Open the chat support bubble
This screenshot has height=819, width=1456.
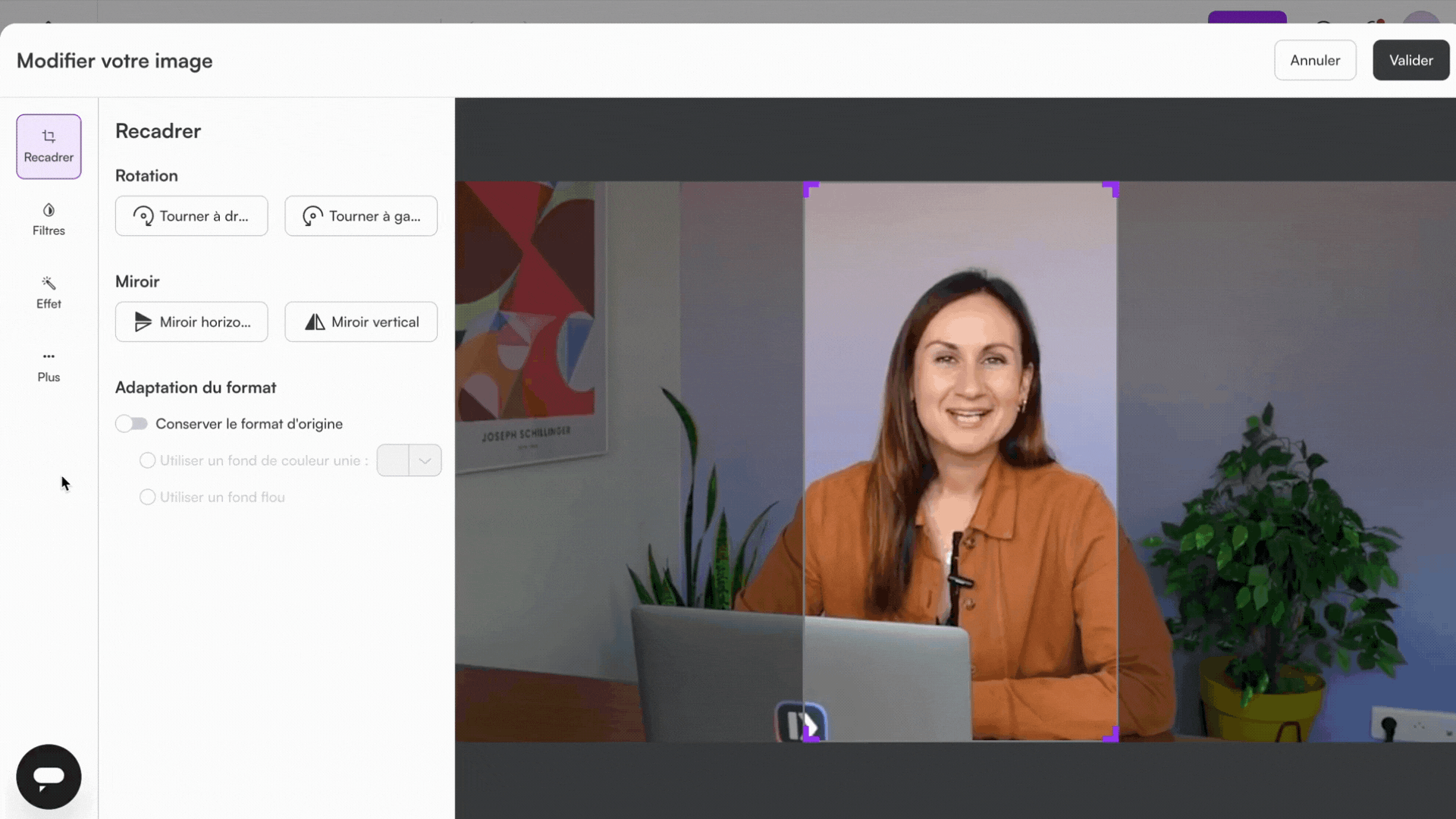(x=49, y=777)
